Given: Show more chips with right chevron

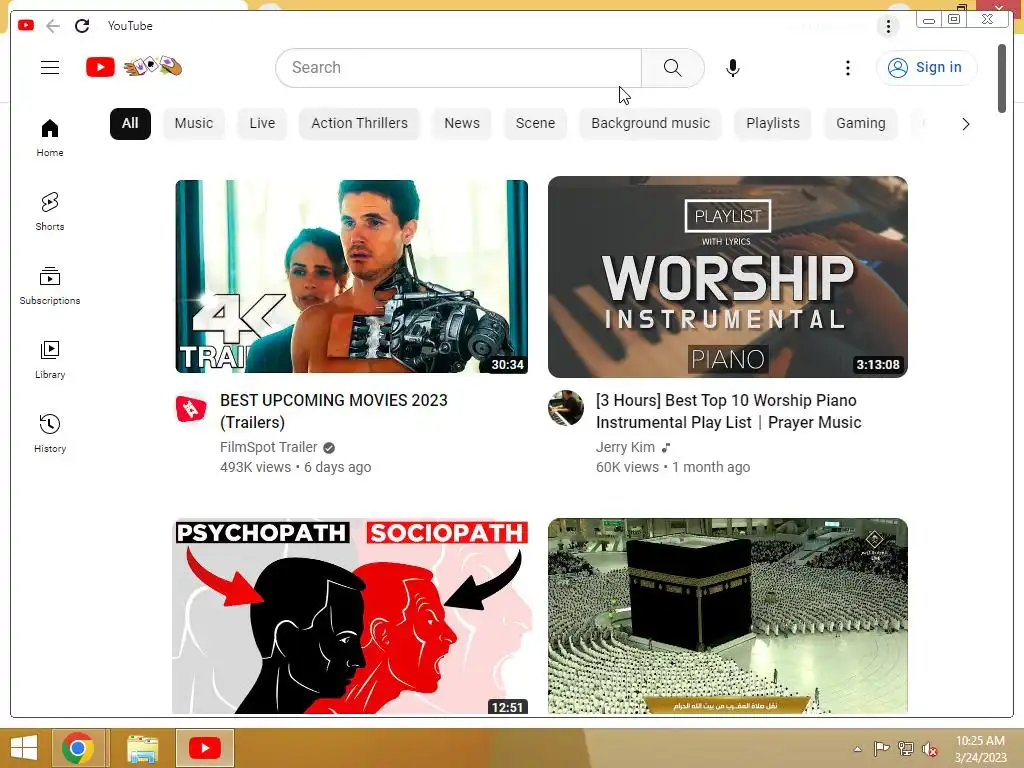Looking at the screenshot, I should 965,124.
